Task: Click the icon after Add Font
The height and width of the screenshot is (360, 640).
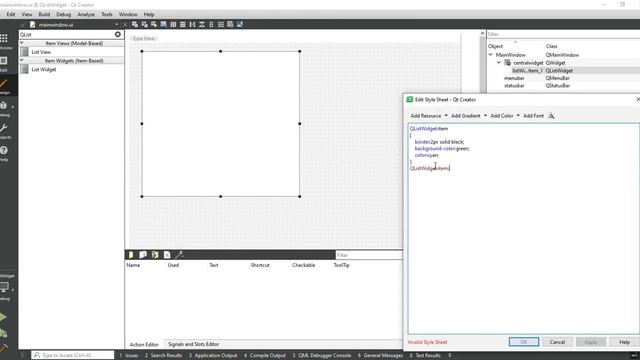Action: [551, 116]
